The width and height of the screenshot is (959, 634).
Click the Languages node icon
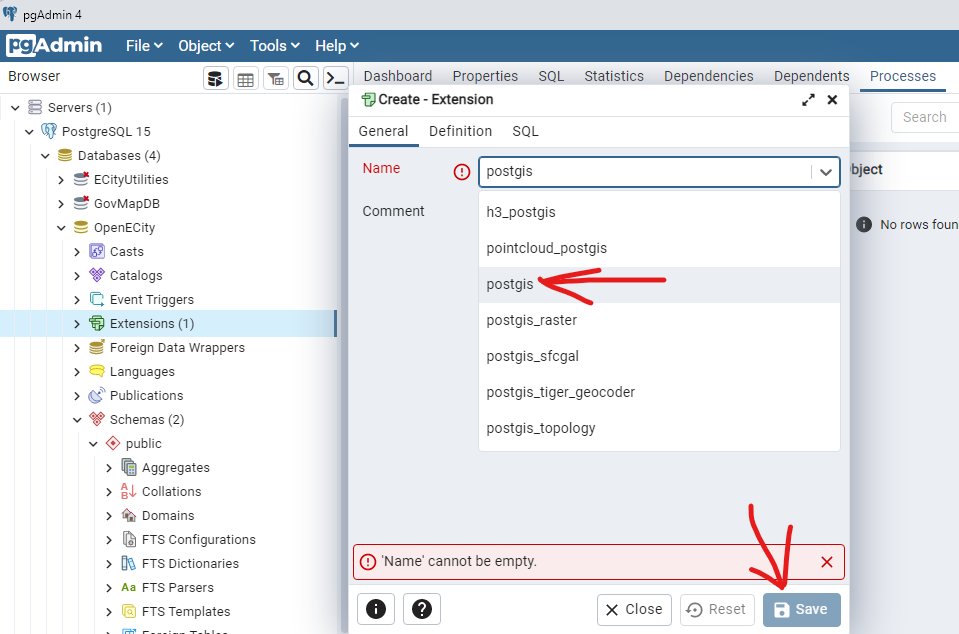97,371
